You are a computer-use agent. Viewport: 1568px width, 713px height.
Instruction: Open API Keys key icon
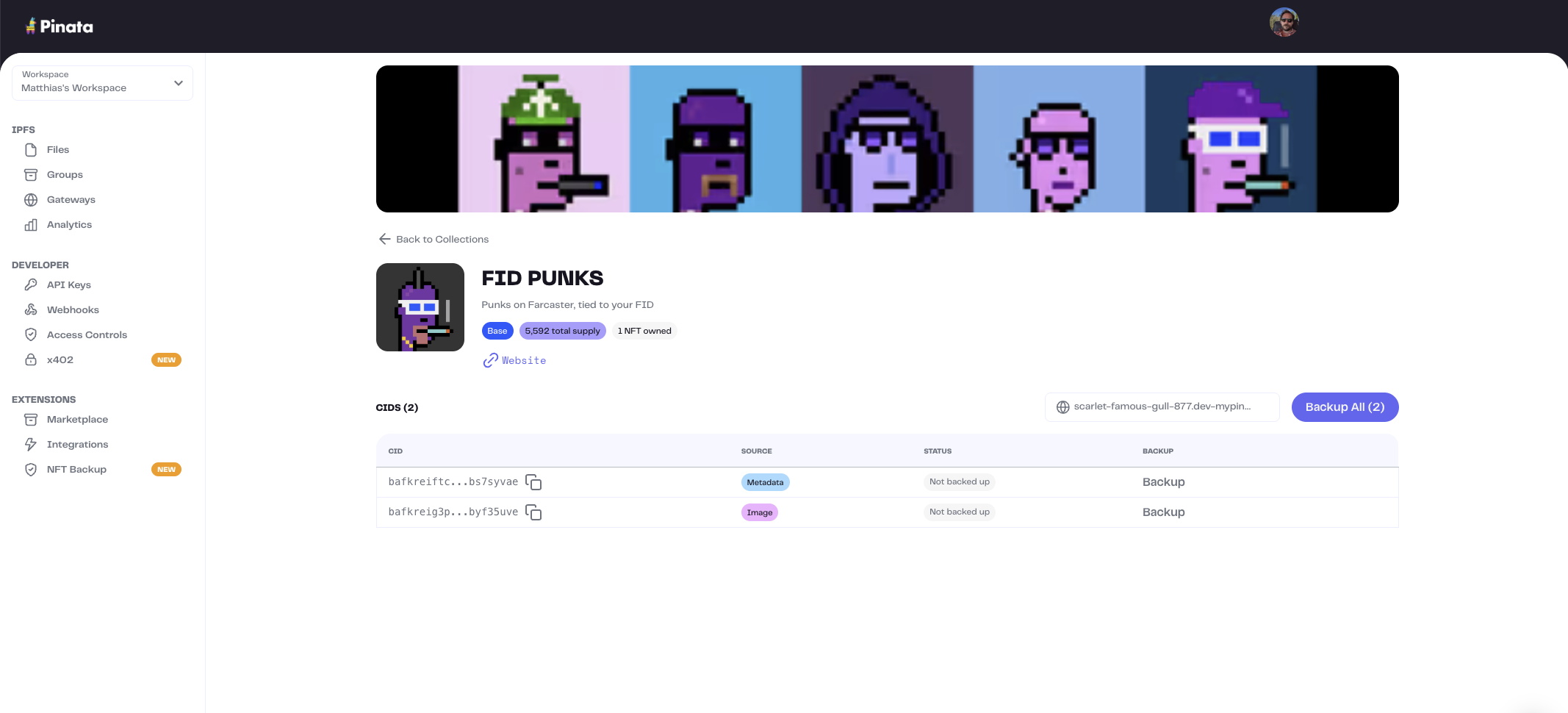(x=31, y=285)
